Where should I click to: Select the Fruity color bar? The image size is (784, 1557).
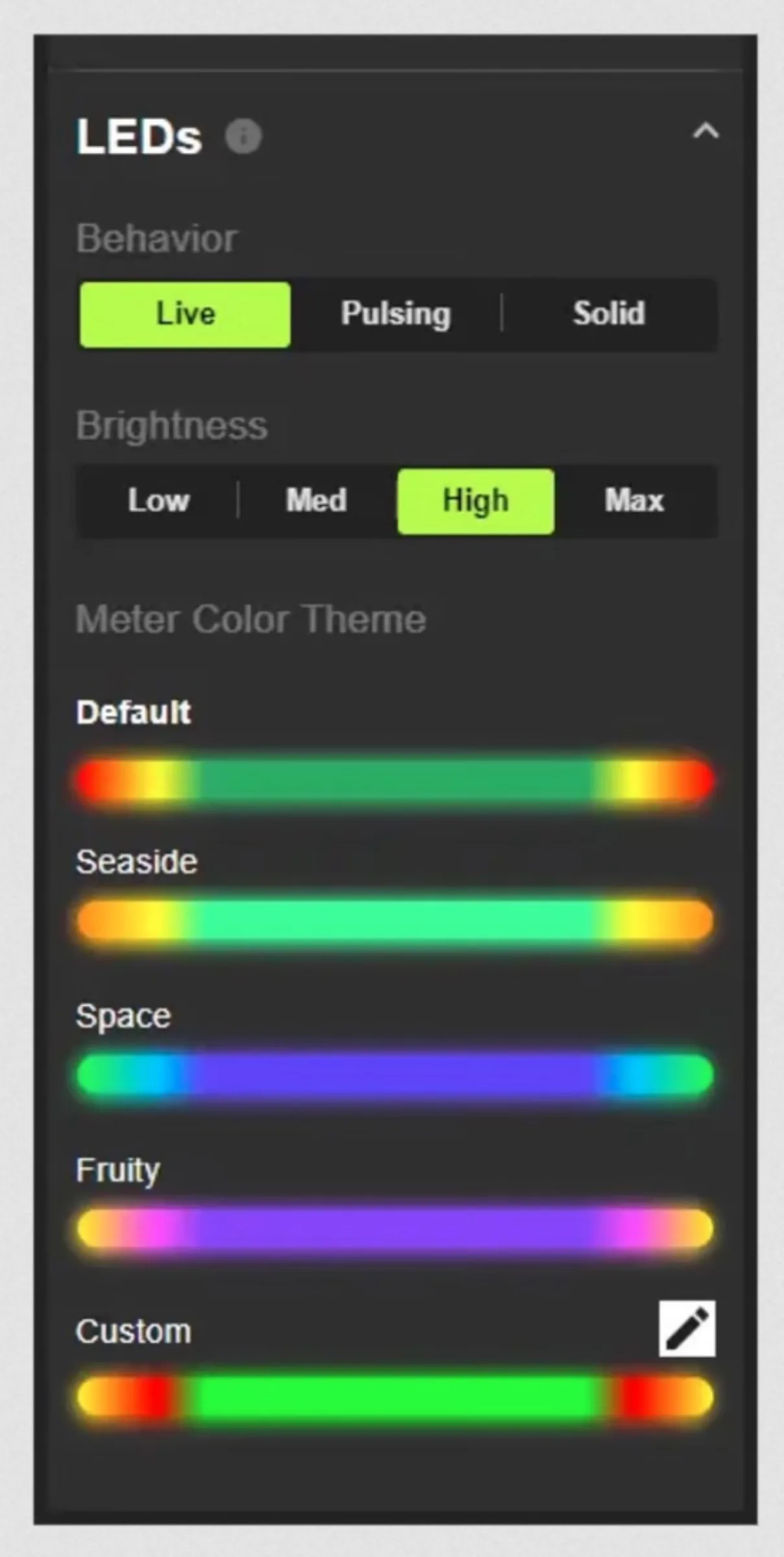pyautogui.click(x=394, y=1227)
